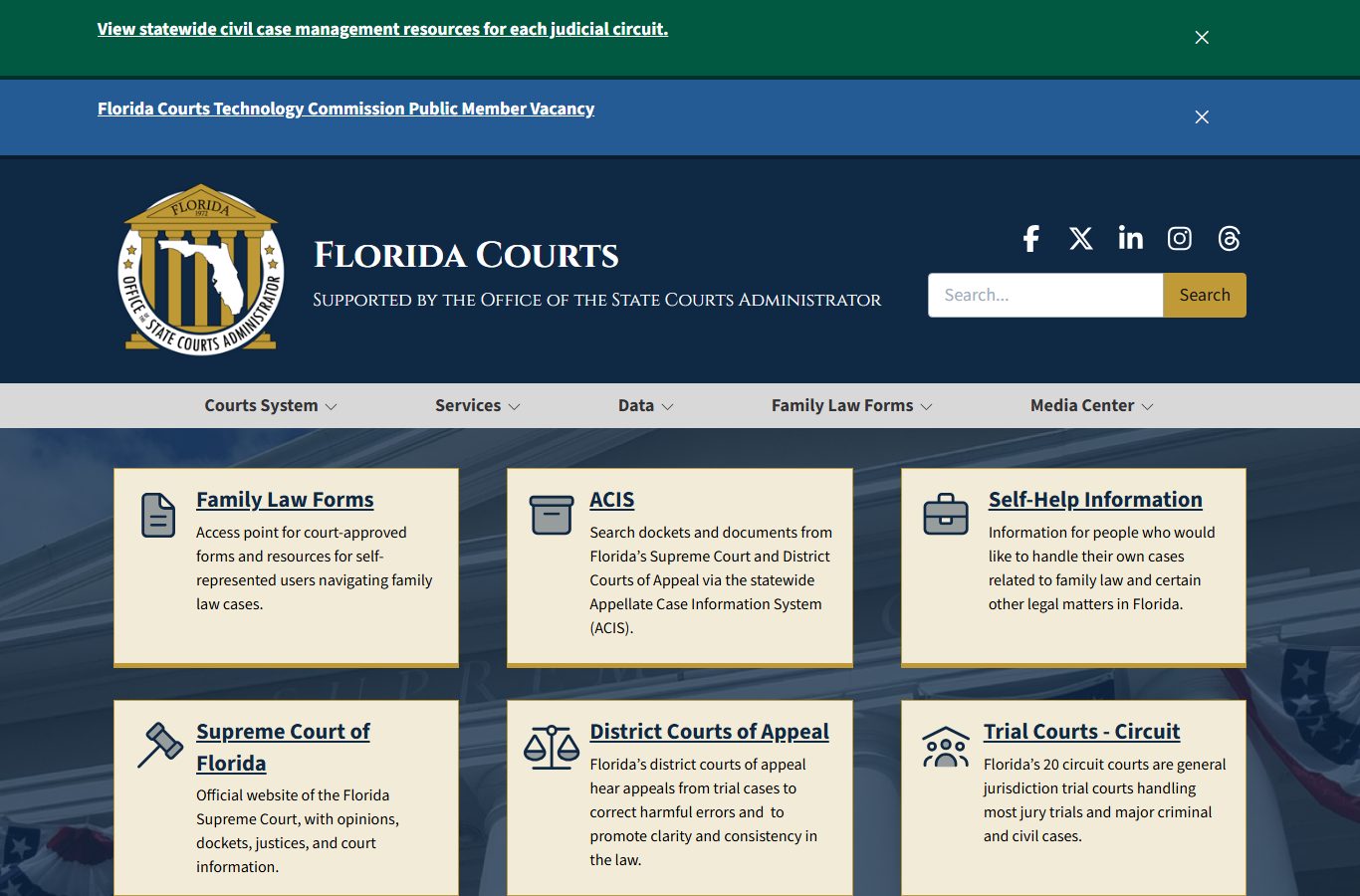
Task: Expand the Media Center menu
Action: [x=1092, y=405]
